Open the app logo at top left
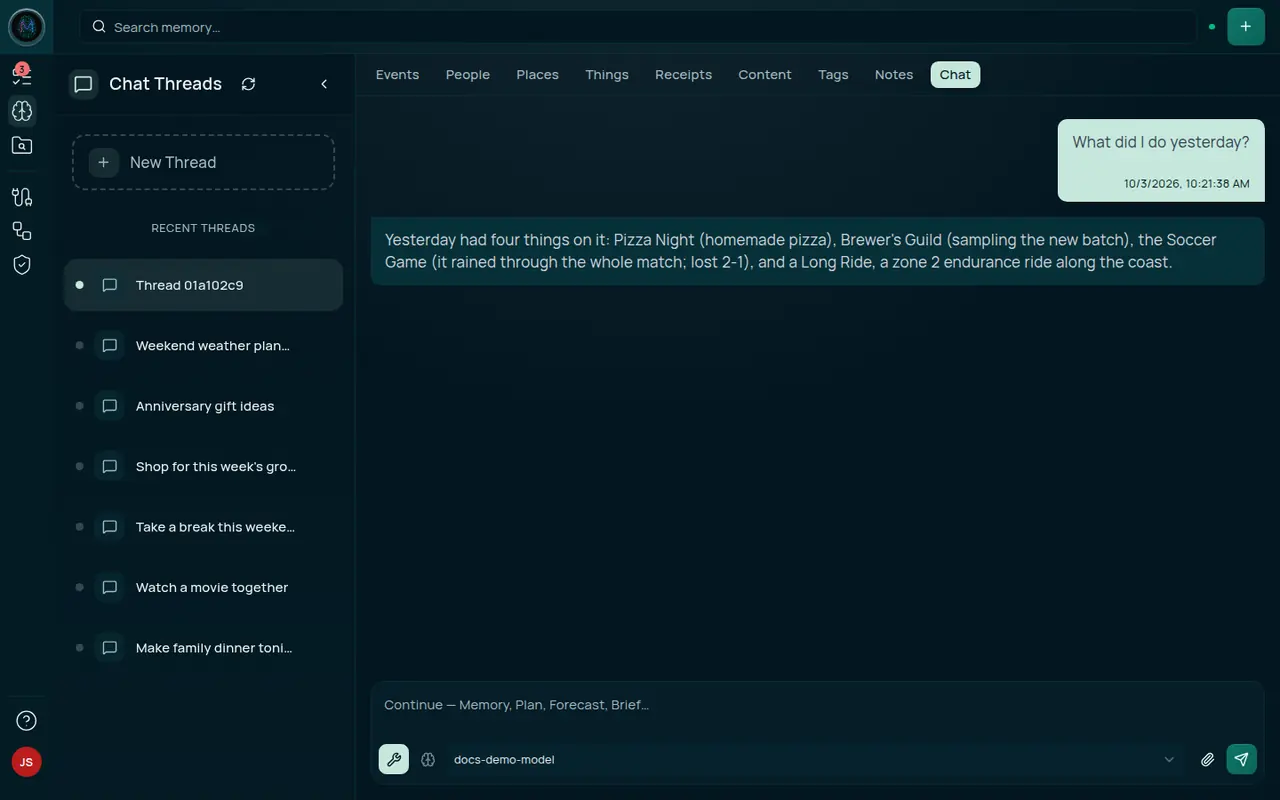 pyautogui.click(x=27, y=27)
